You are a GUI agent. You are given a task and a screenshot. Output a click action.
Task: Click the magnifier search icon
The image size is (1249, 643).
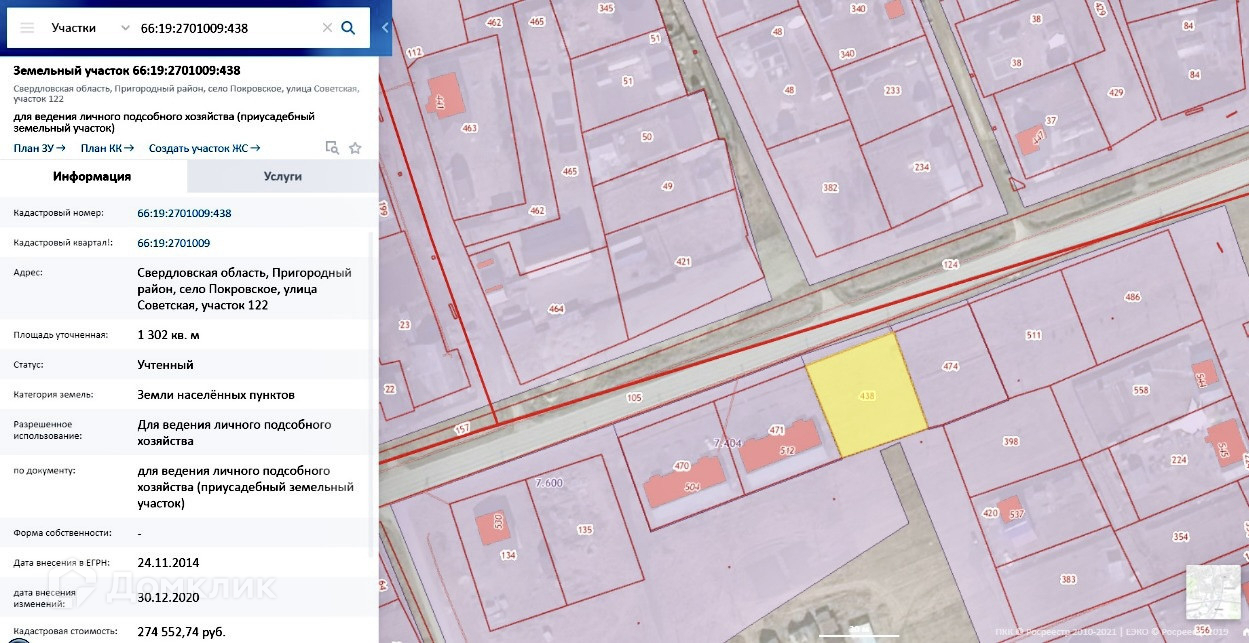coord(348,28)
